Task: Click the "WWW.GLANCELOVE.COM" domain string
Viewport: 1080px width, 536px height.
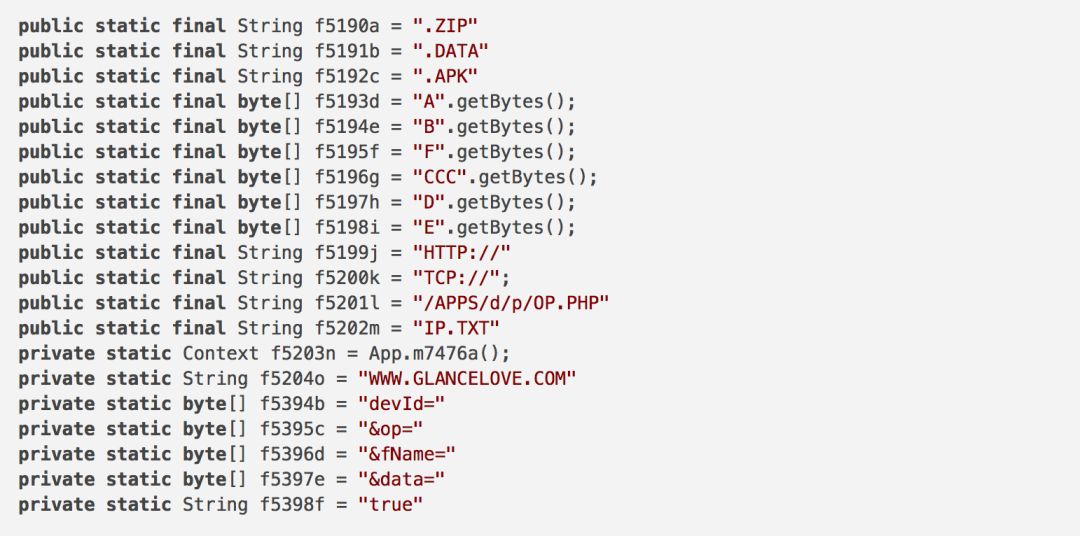Action: pyautogui.click(x=468, y=379)
